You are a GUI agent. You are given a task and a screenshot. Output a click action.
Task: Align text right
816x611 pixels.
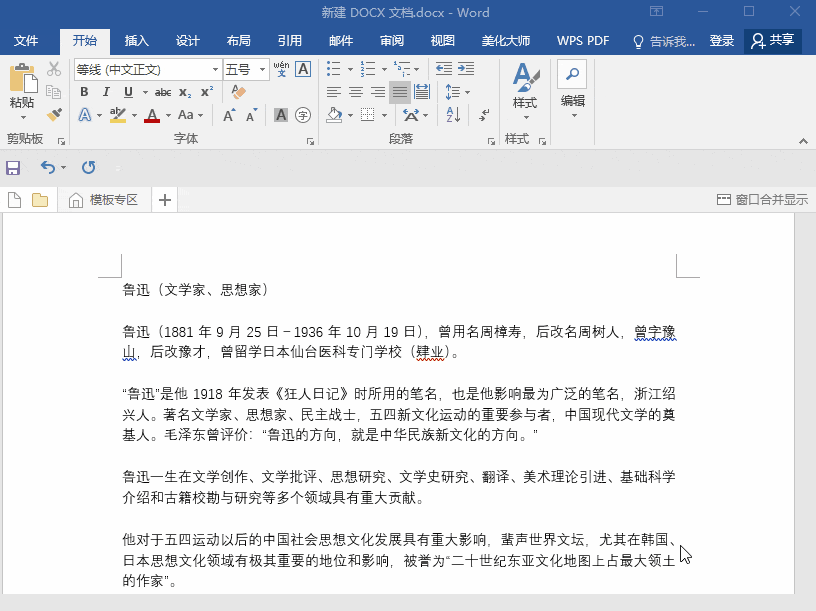(x=378, y=92)
